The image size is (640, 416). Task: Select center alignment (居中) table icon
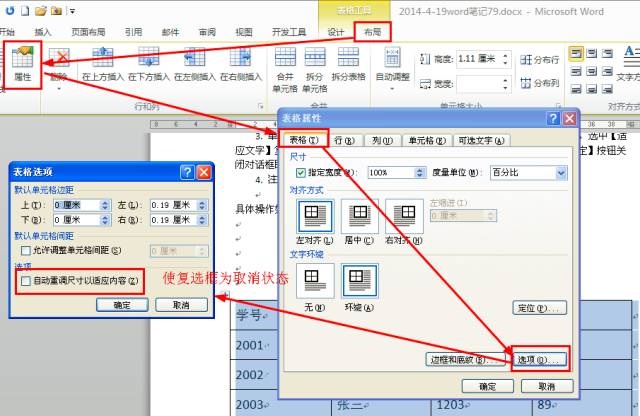coord(360,216)
